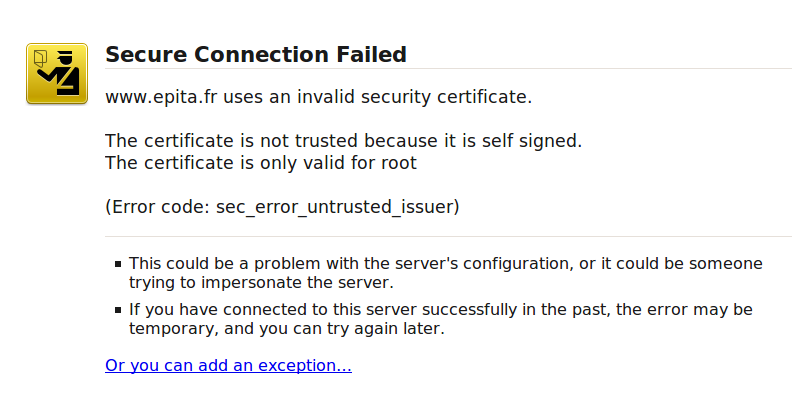792x405 pixels.
Task: Click the horizontal rule under the heading
Action: 449,68
